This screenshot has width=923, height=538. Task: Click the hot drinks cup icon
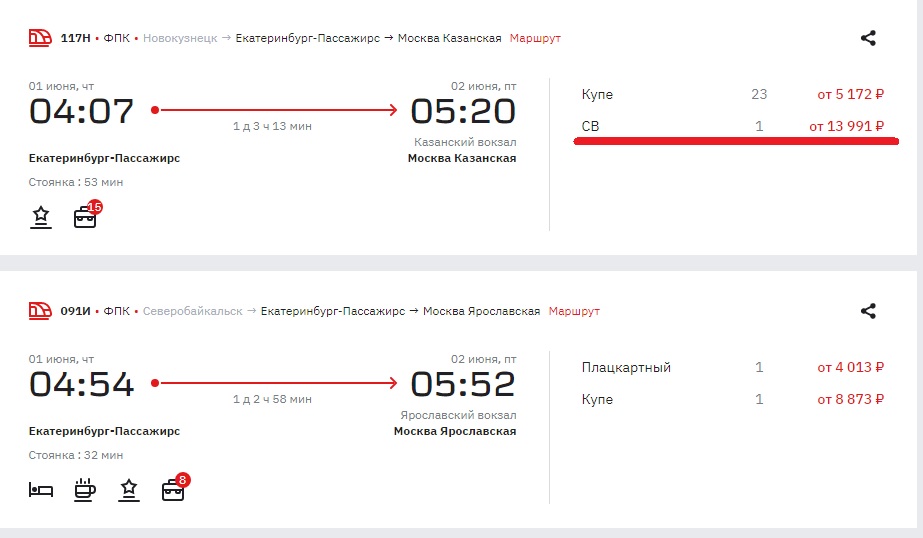(x=85, y=490)
